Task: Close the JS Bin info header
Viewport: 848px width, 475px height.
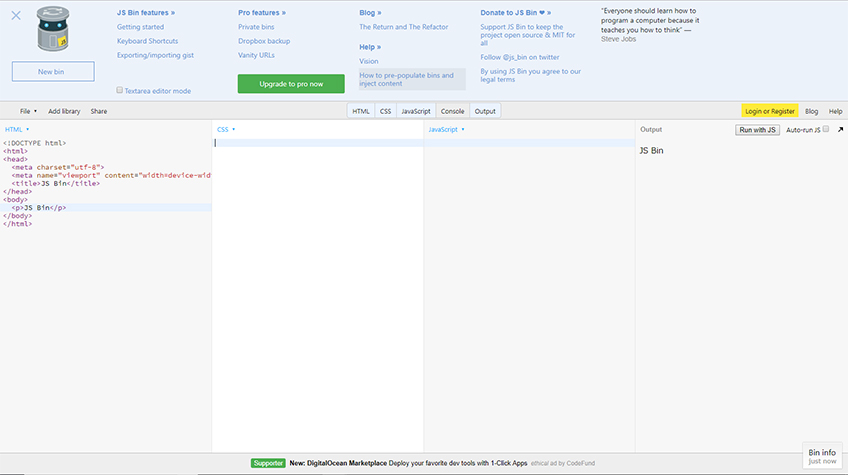Action: (16, 15)
